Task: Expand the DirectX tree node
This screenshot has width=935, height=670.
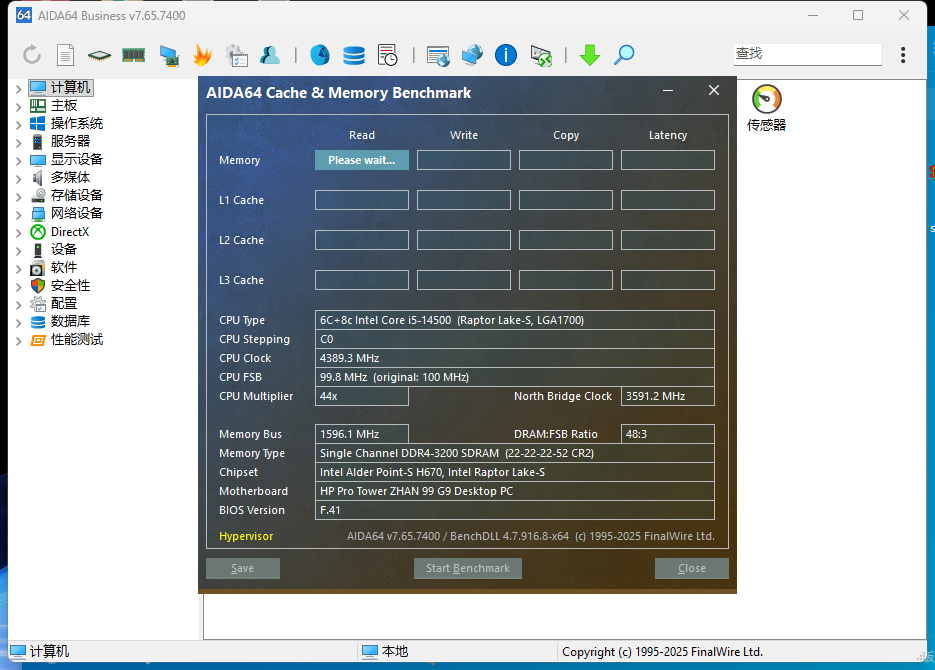Action: pyautogui.click(x=18, y=233)
